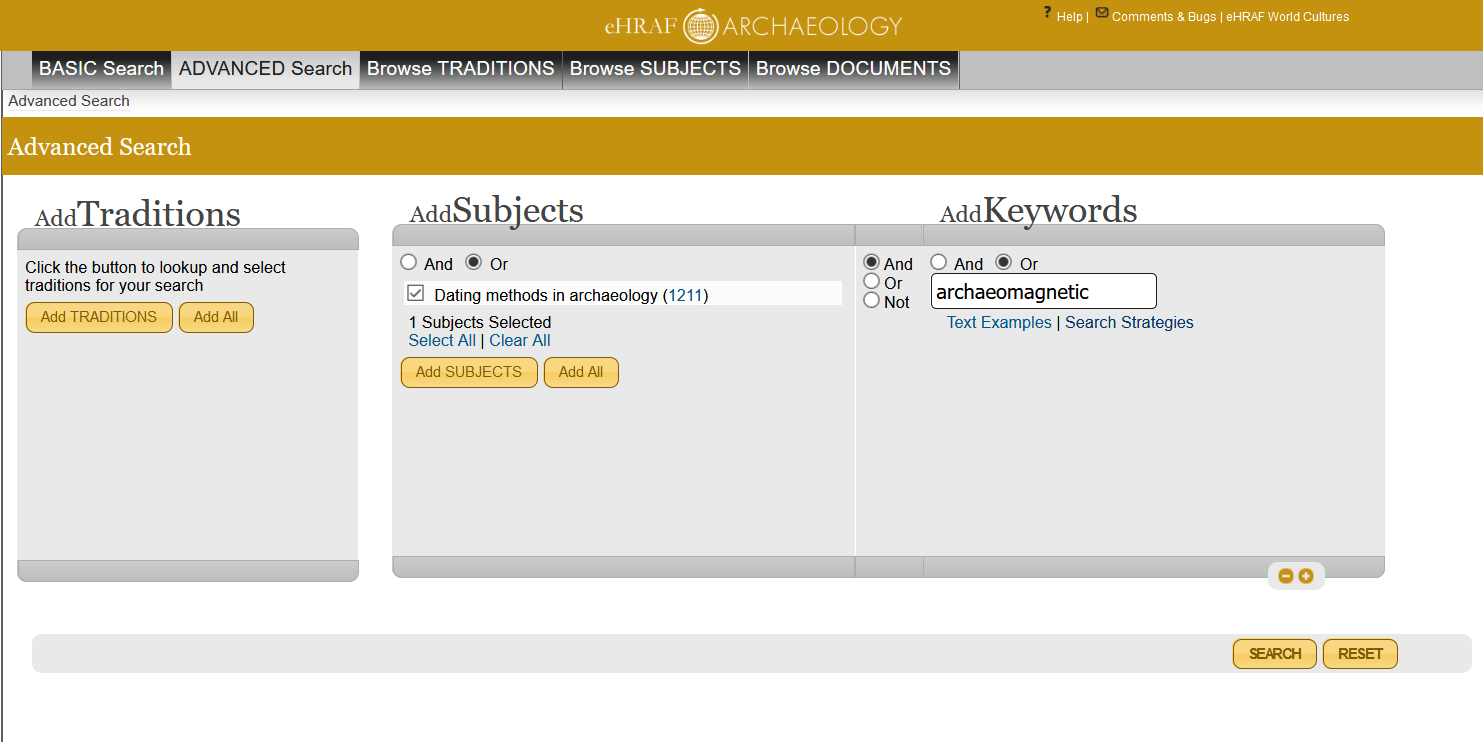Click the Add SUBJECTS button
The image size is (1483, 742).
click(x=469, y=372)
